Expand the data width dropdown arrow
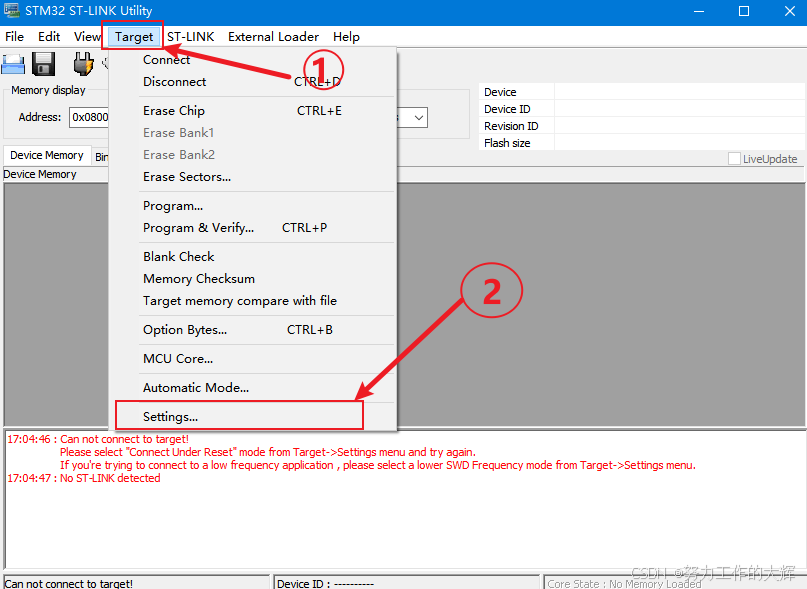This screenshot has height=589, width=807. (x=419, y=118)
